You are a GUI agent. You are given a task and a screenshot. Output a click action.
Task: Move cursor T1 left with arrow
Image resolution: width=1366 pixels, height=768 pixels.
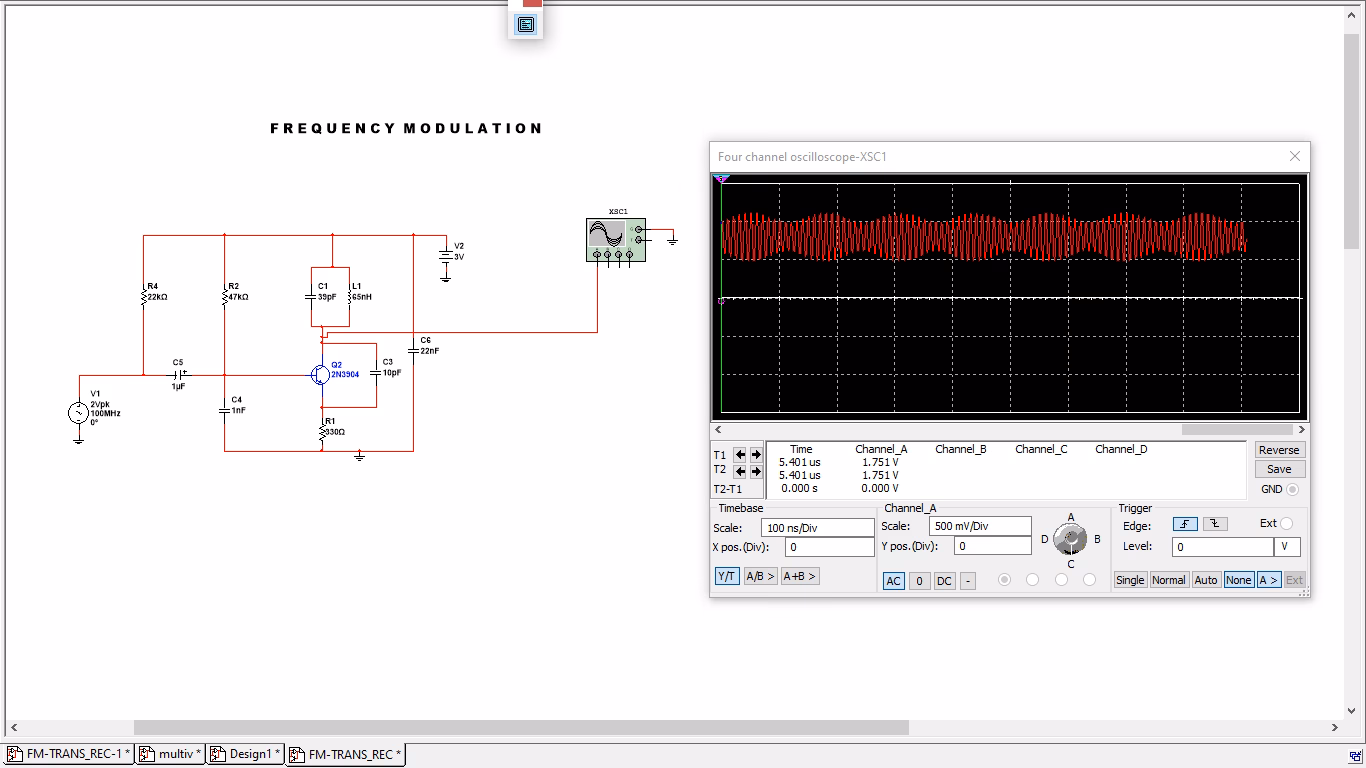point(740,455)
